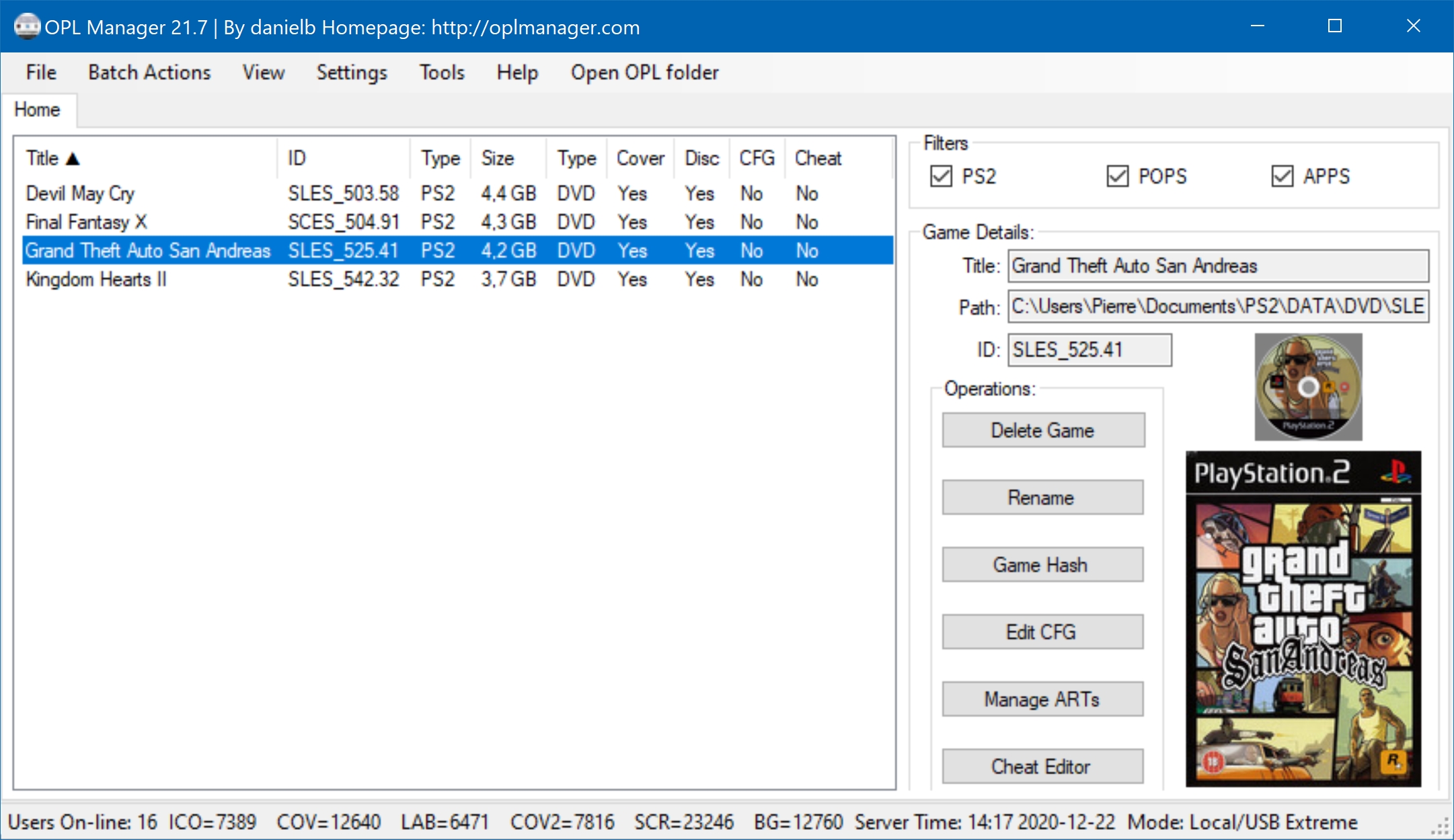Click the Server Time status entry
The image size is (1454, 840).
(985, 822)
